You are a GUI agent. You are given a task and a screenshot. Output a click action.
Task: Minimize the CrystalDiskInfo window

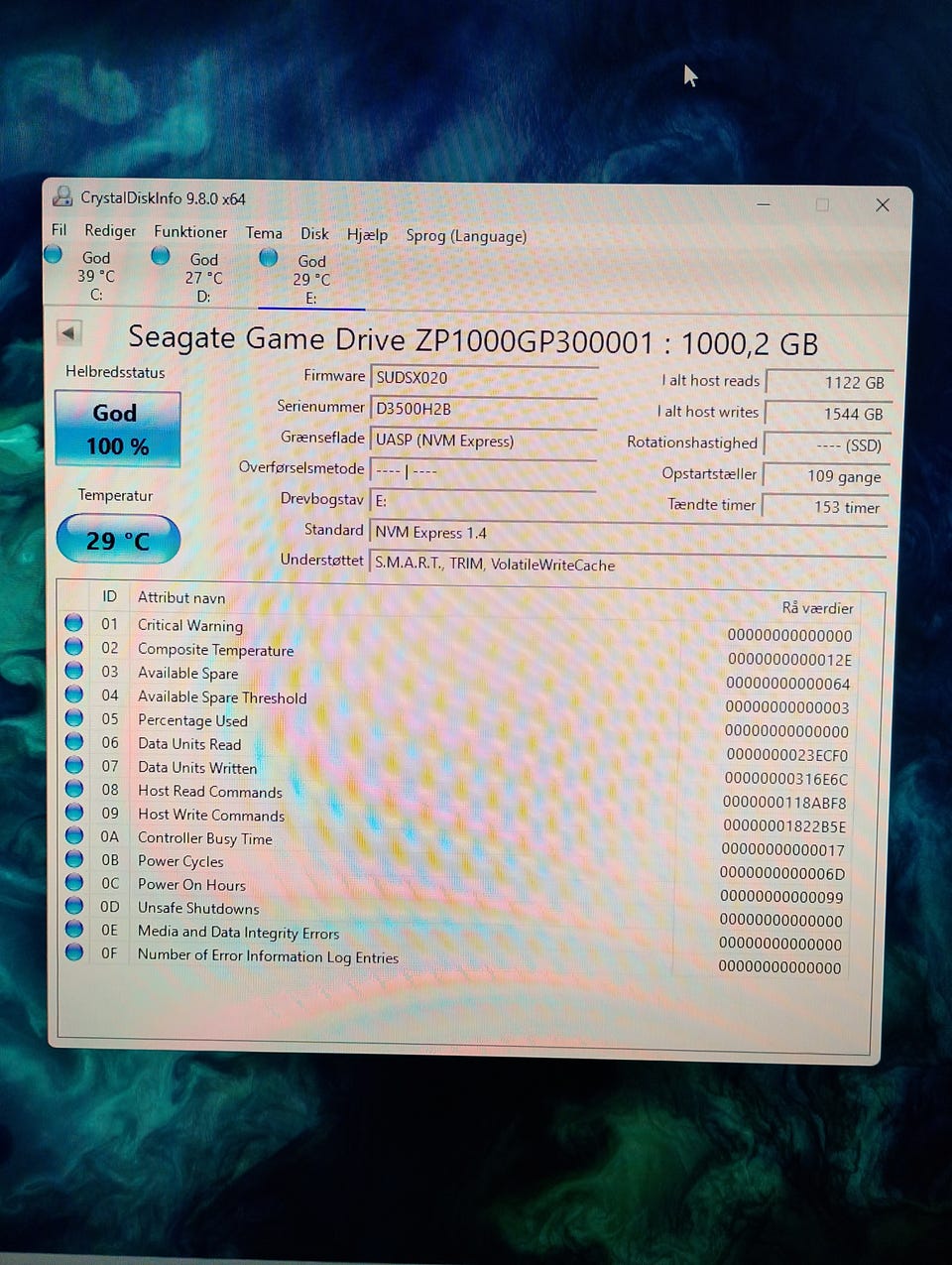pos(764,204)
